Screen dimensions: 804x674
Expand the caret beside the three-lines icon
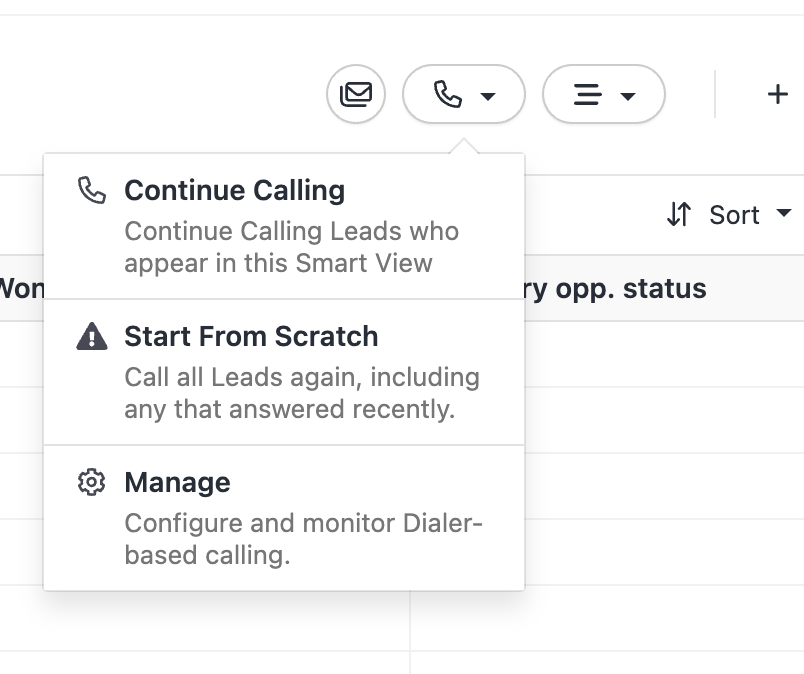click(x=628, y=96)
